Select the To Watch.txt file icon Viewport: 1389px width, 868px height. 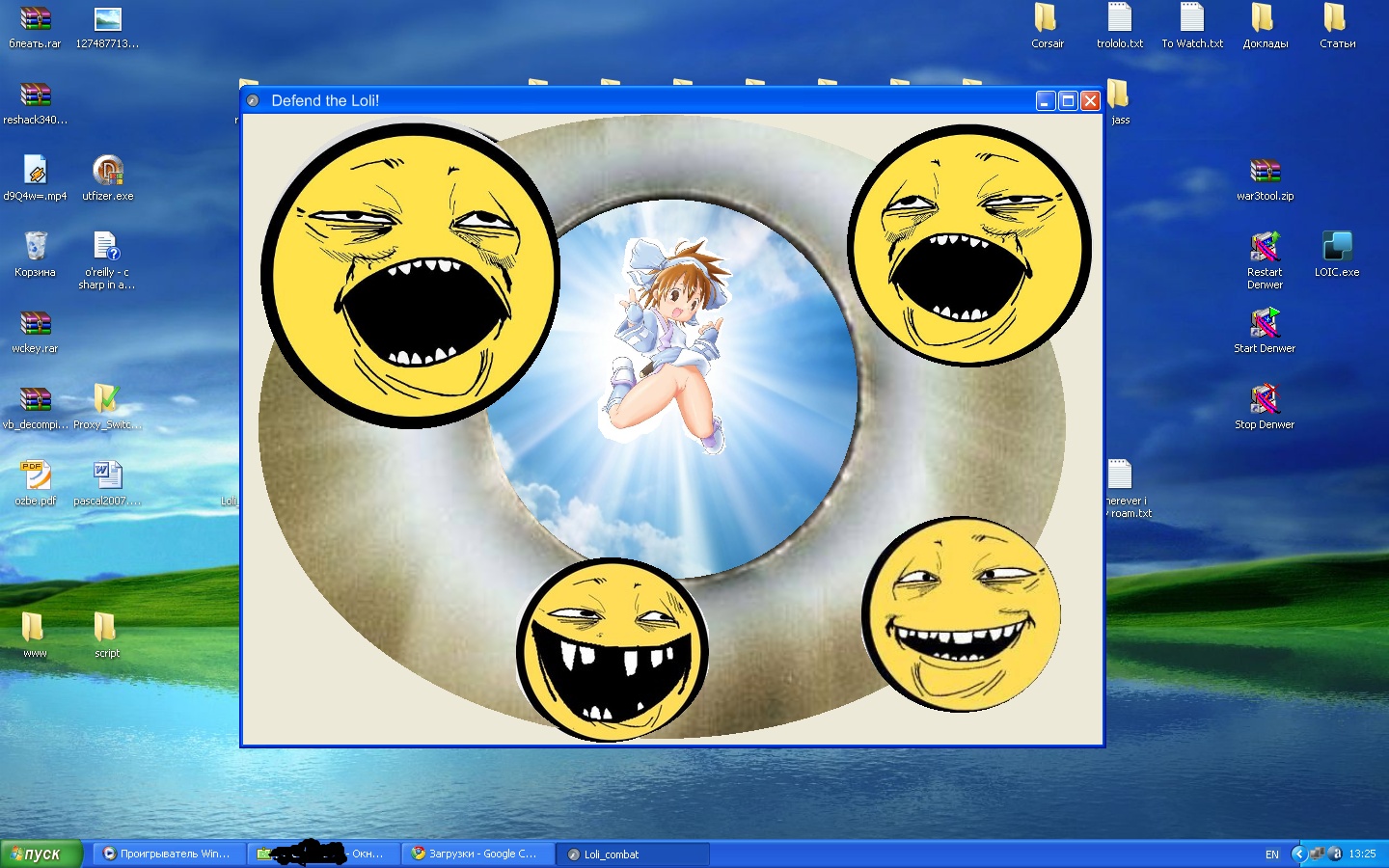tap(1192, 27)
